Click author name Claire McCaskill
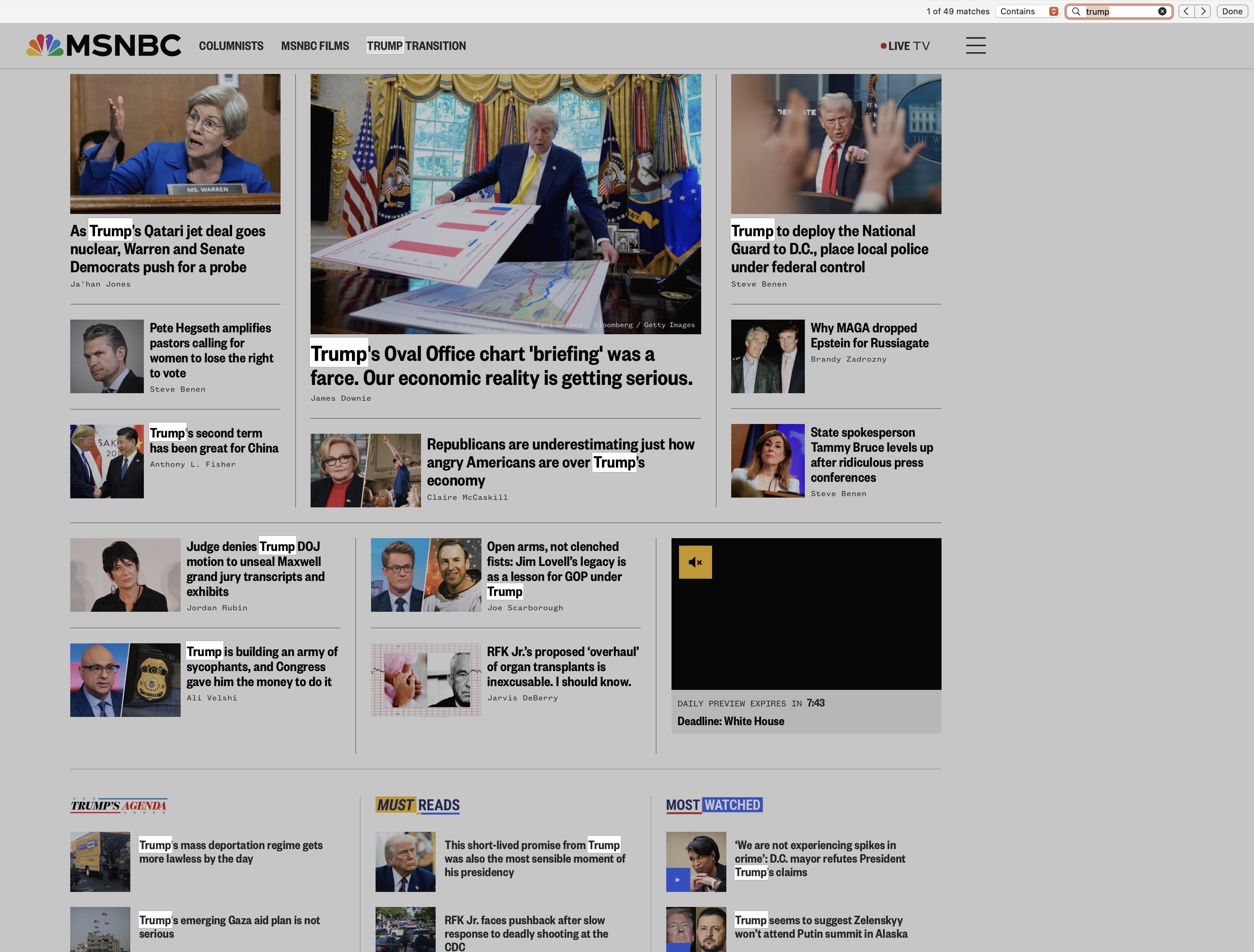The height and width of the screenshot is (952, 1254). pos(467,497)
